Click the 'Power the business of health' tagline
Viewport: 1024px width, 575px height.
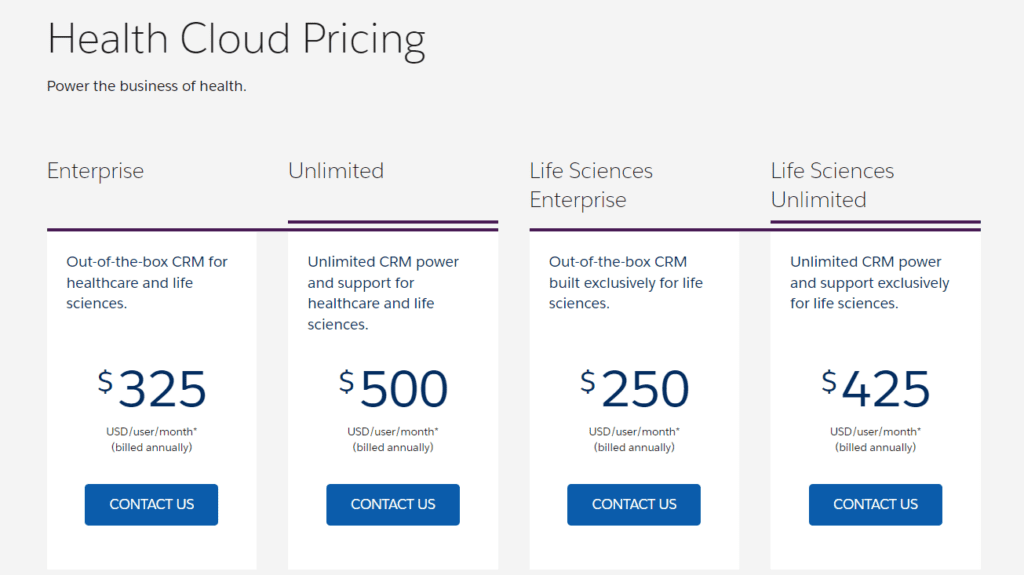click(146, 86)
